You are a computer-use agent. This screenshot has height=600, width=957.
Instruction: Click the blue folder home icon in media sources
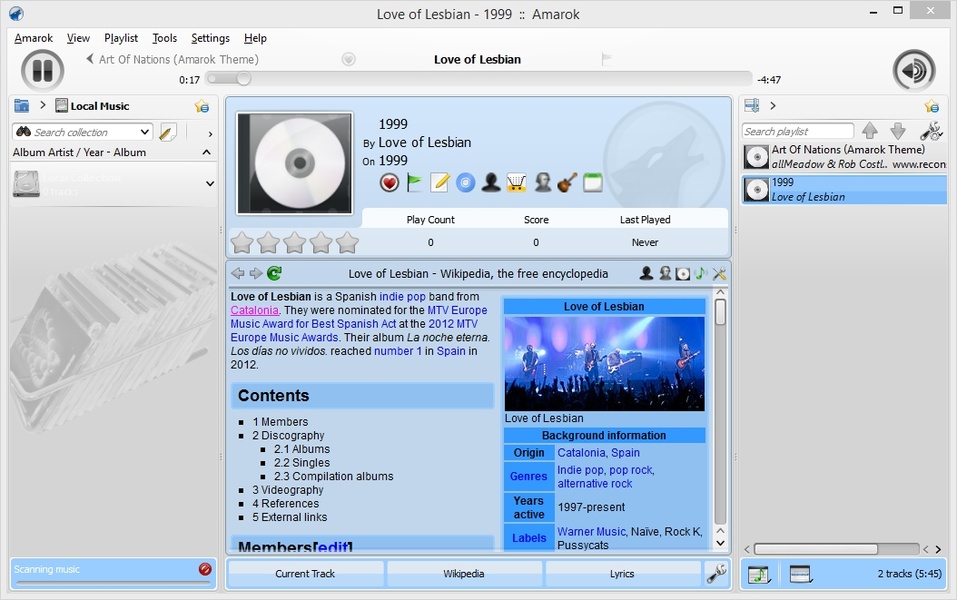tap(22, 106)
